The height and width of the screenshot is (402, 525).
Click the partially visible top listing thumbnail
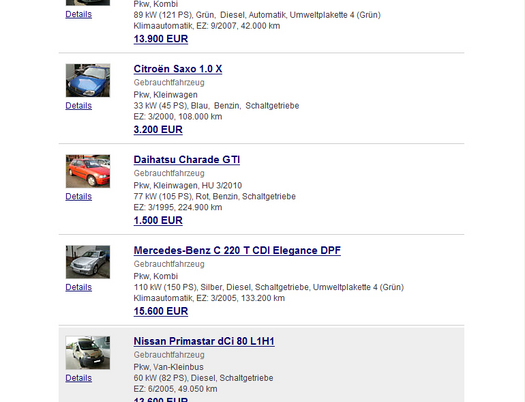point(88,3)
